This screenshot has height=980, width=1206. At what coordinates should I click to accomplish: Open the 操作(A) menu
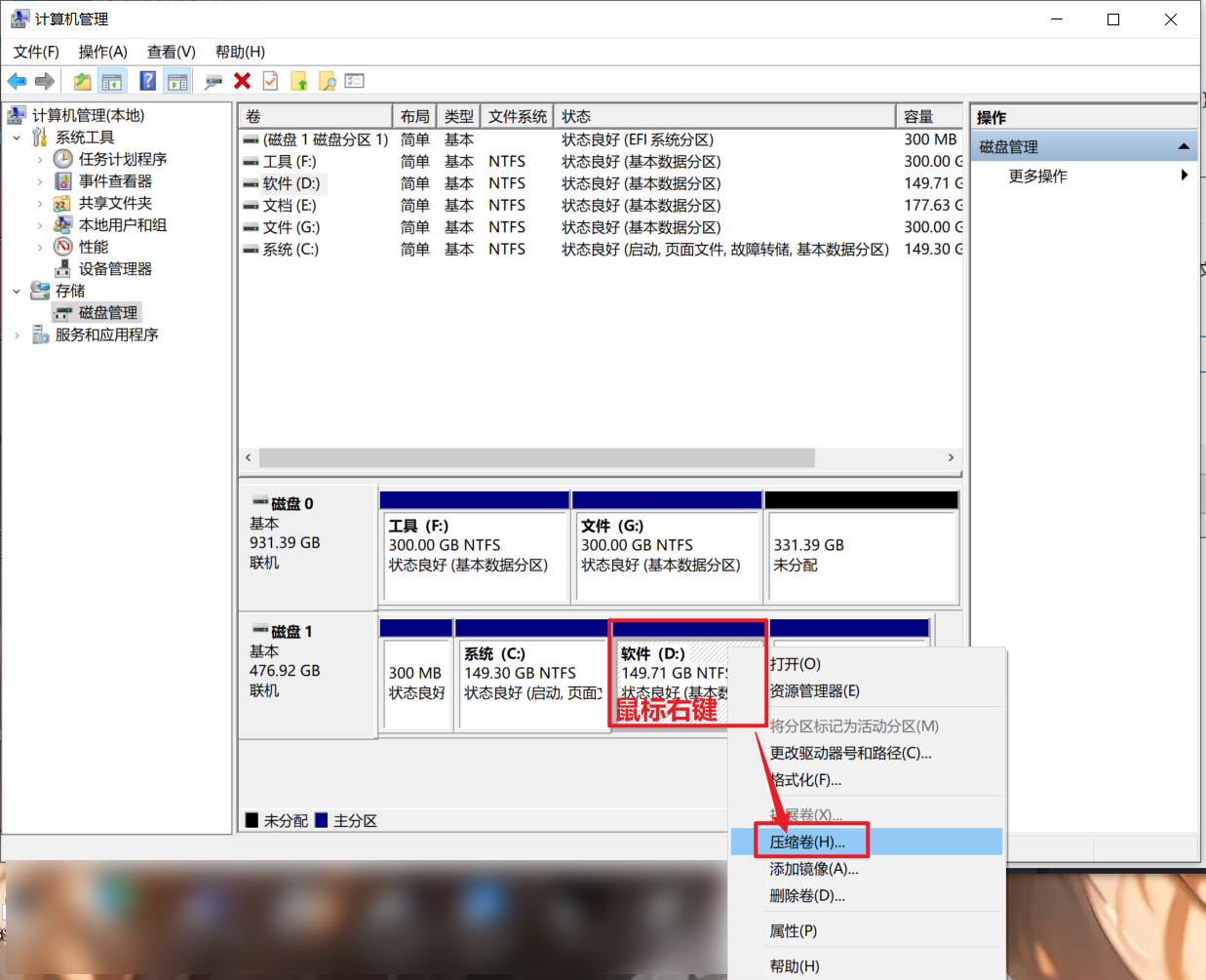pos(102,52)
